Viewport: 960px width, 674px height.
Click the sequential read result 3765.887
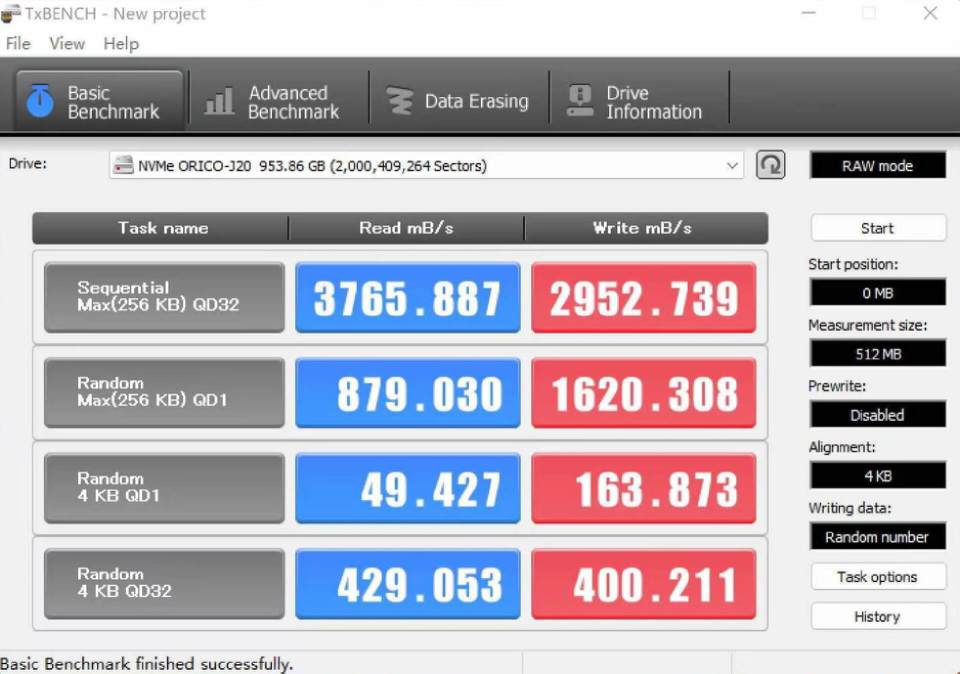click(x=408, y=298)
